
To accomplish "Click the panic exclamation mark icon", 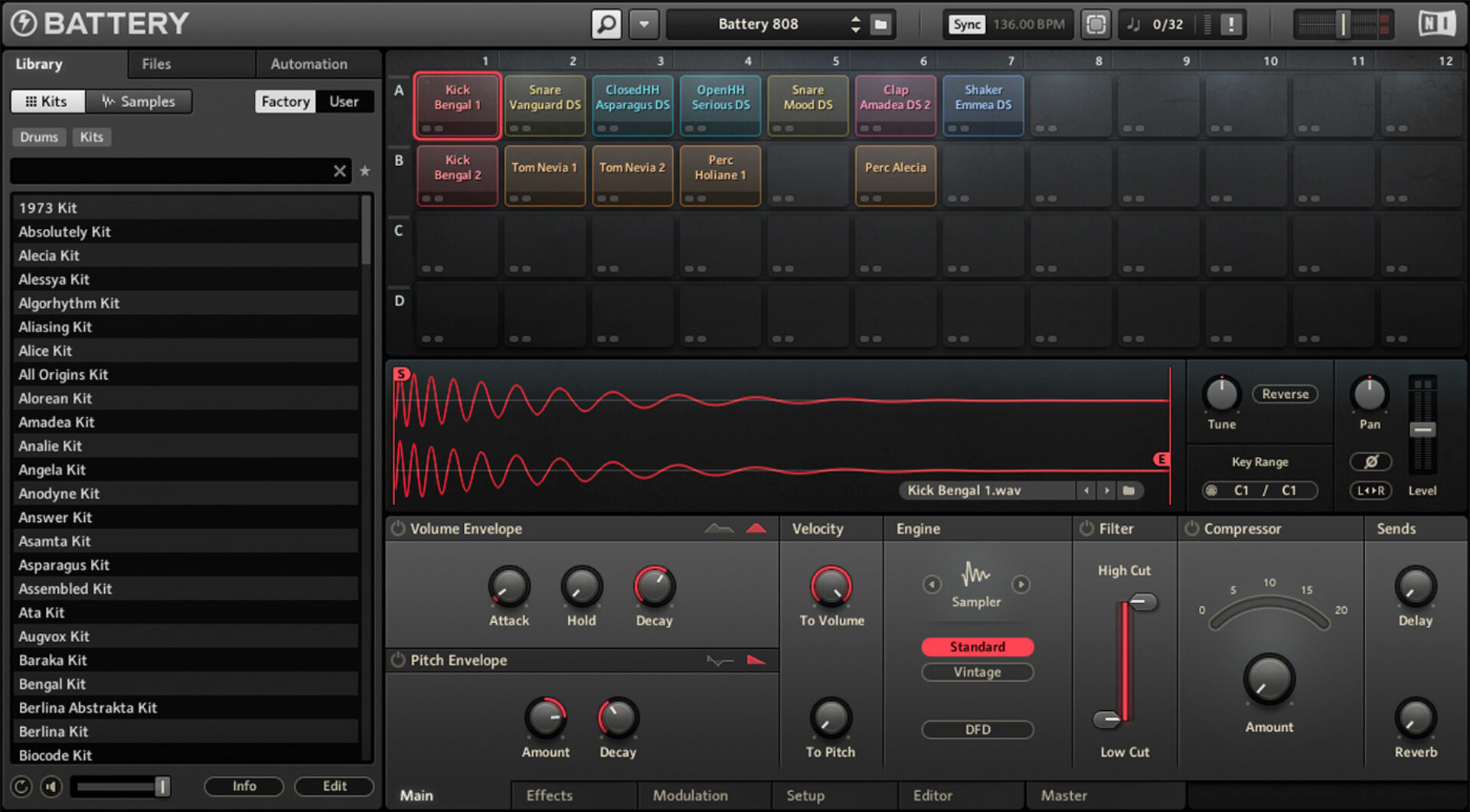I will (1230, 24).
